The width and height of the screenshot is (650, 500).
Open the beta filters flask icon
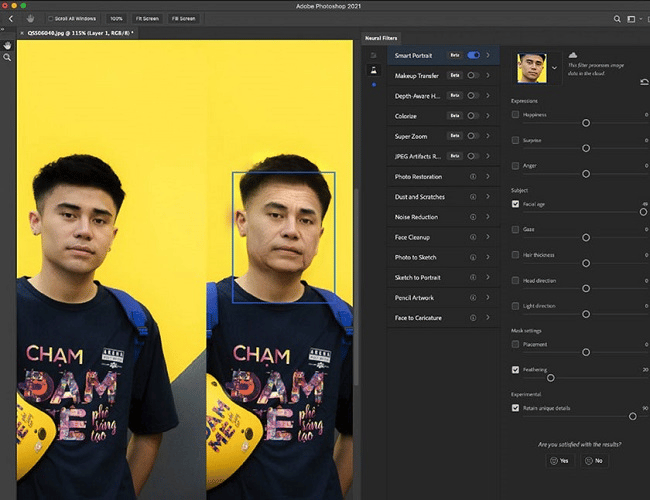tap(374, 70)
